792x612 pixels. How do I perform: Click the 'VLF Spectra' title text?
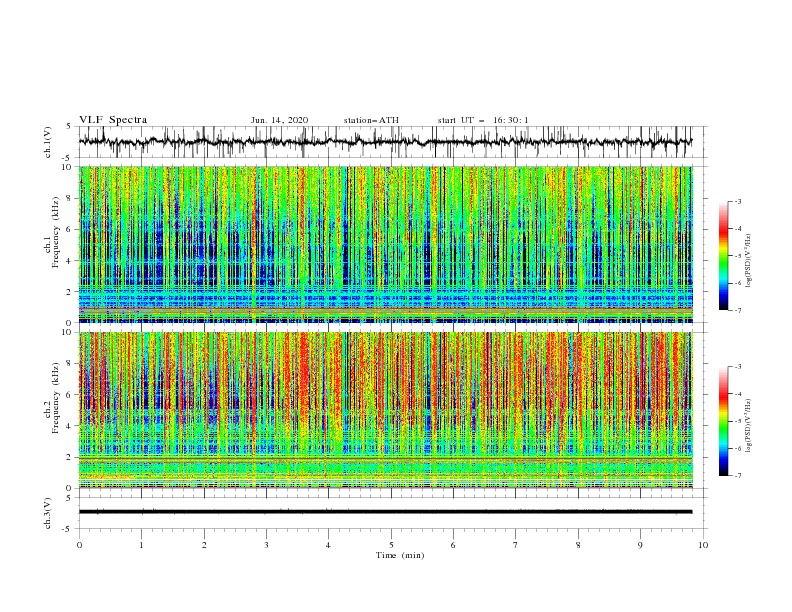click(x=113, y=120)
